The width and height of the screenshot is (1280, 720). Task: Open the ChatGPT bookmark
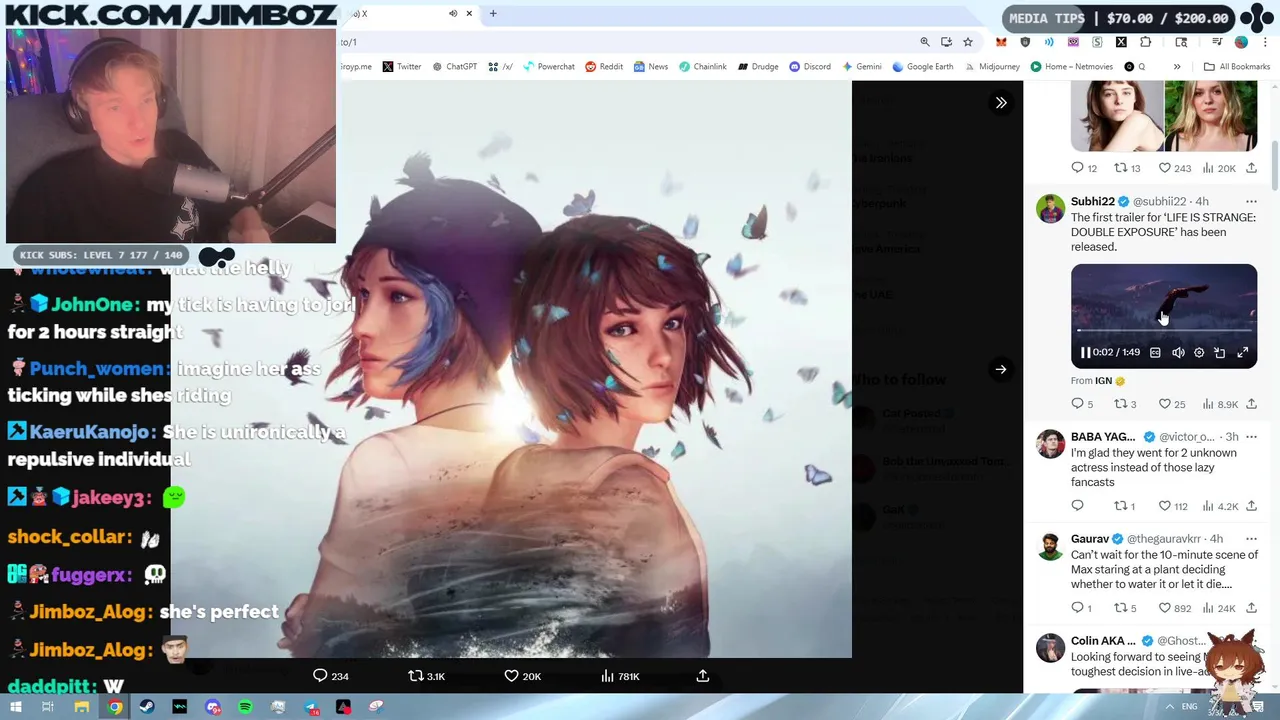point(455,67)
